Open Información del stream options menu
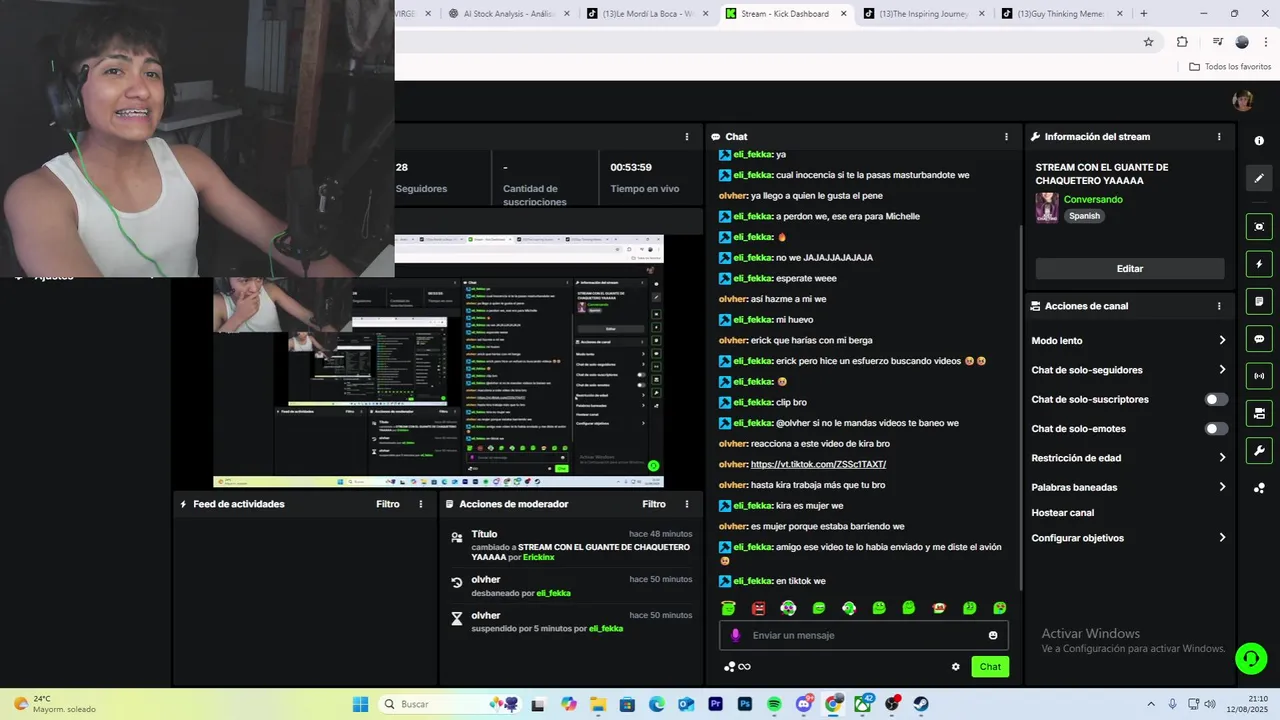 tap(1219, 137)
